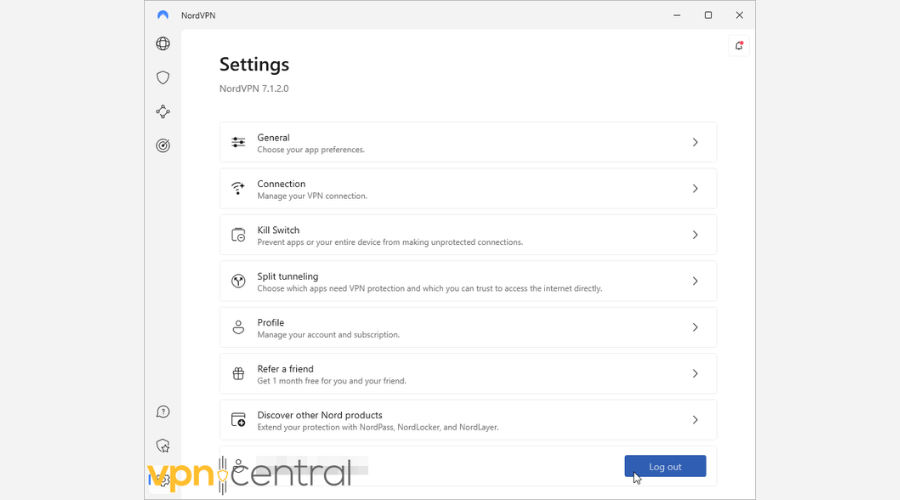Click the General sliders icon
Viewport: 900px width, 500px height.
[238, 142]
